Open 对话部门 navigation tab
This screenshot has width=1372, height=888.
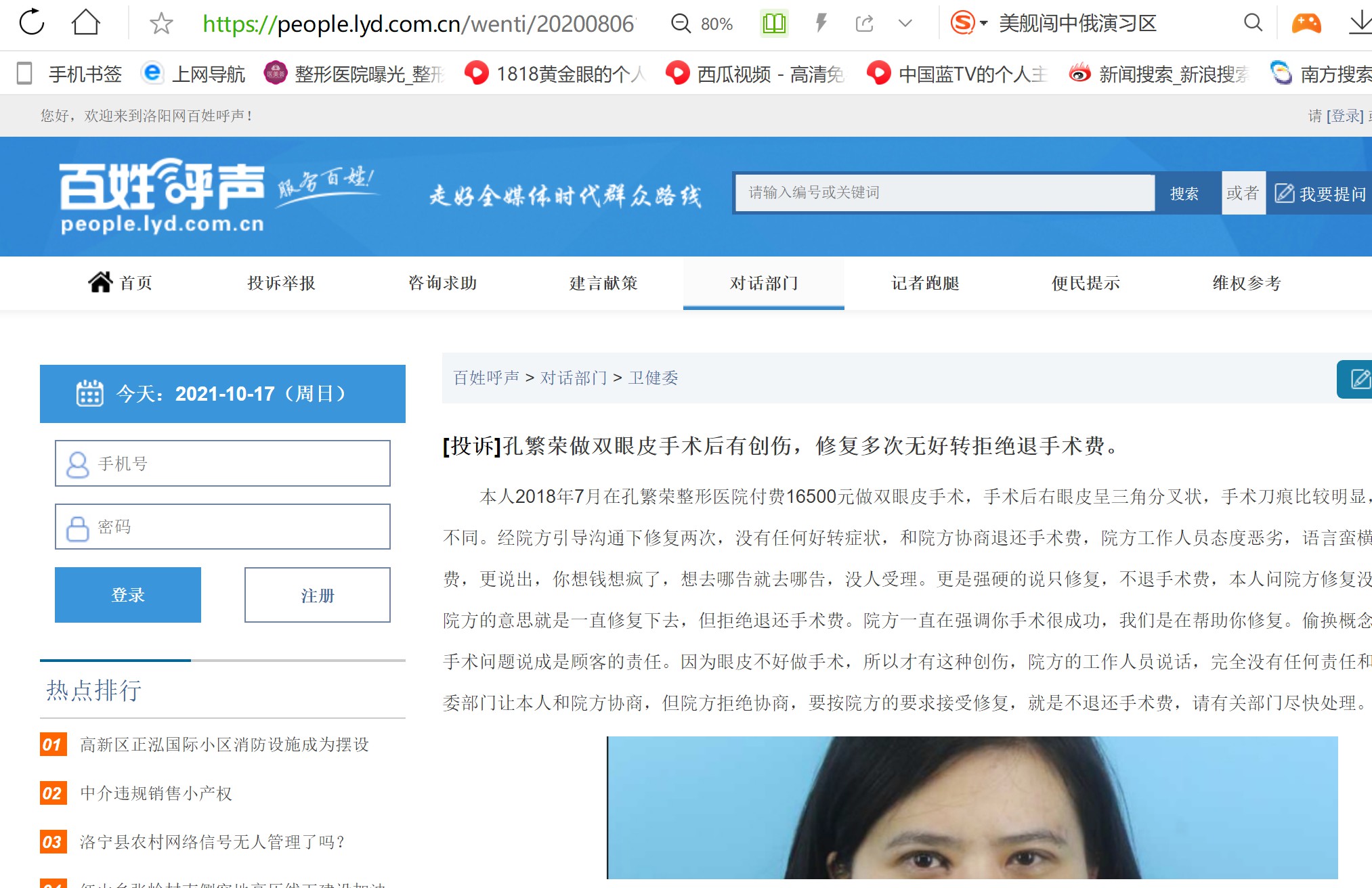(x=764, y=283)
